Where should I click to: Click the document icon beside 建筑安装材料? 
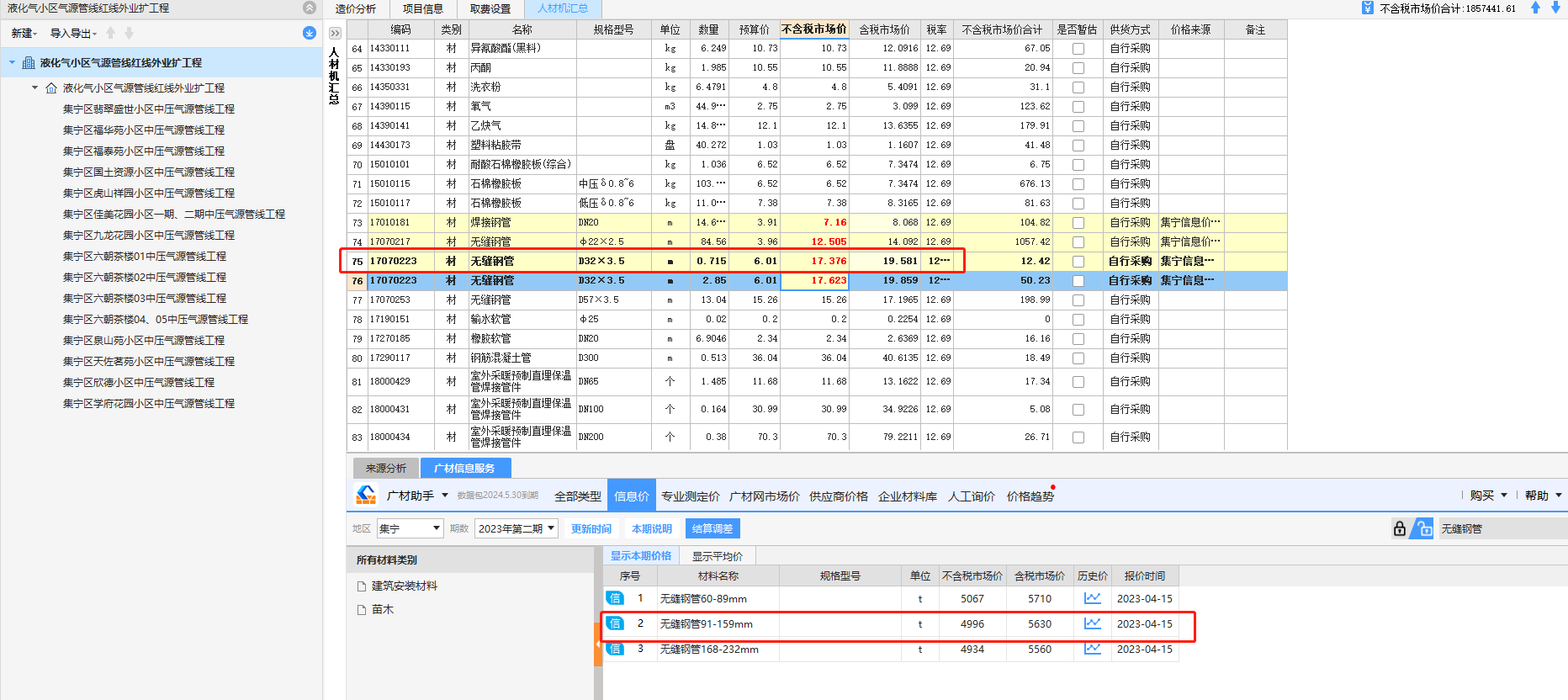(x=362, y=586)
